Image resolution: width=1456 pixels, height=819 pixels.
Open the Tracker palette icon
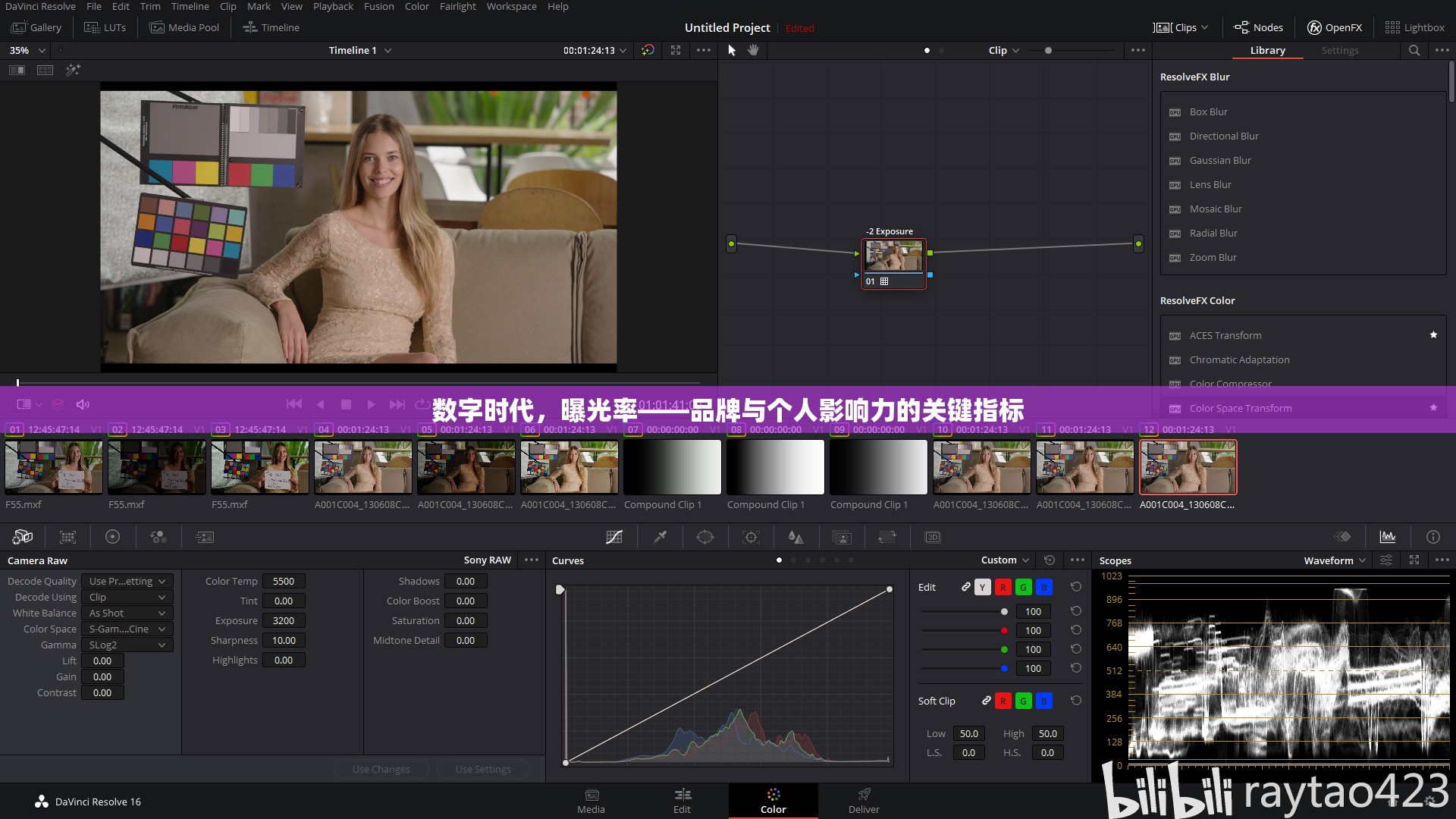pos(751,537)
